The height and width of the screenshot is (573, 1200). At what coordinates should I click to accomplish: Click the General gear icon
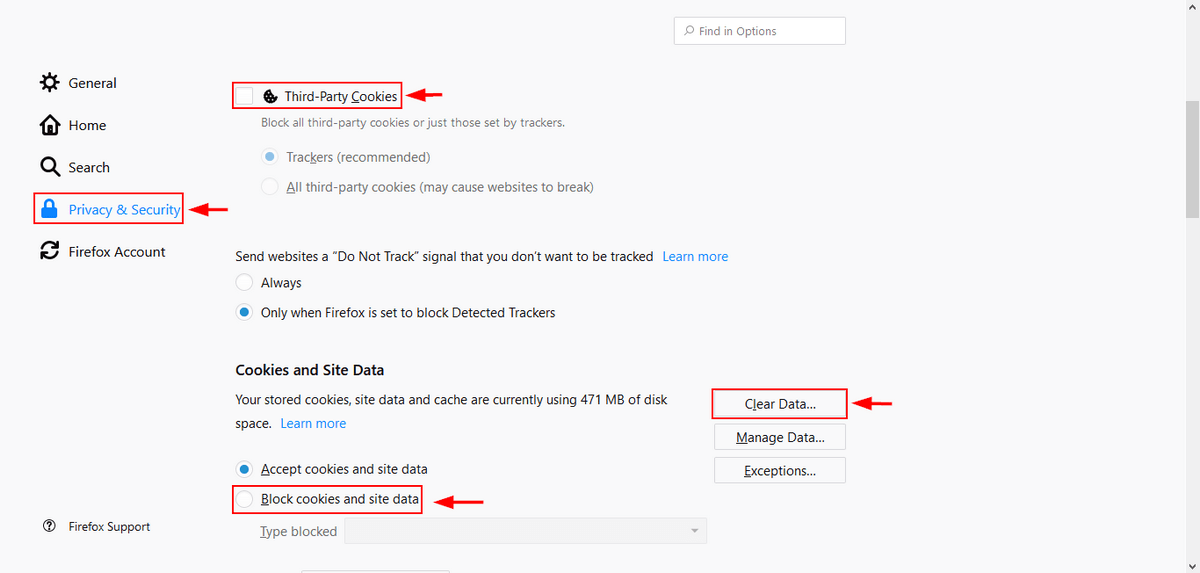point(49,83)
